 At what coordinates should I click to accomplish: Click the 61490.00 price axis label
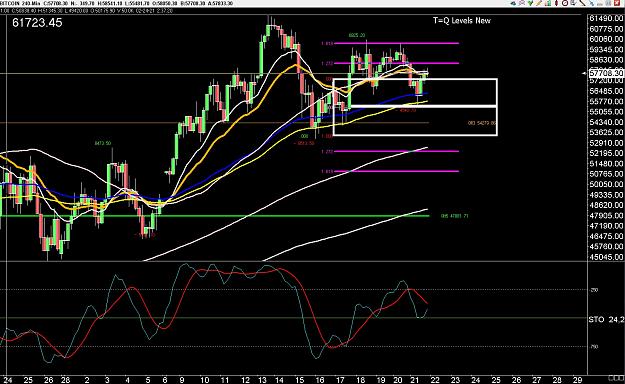tap(606, 19)
